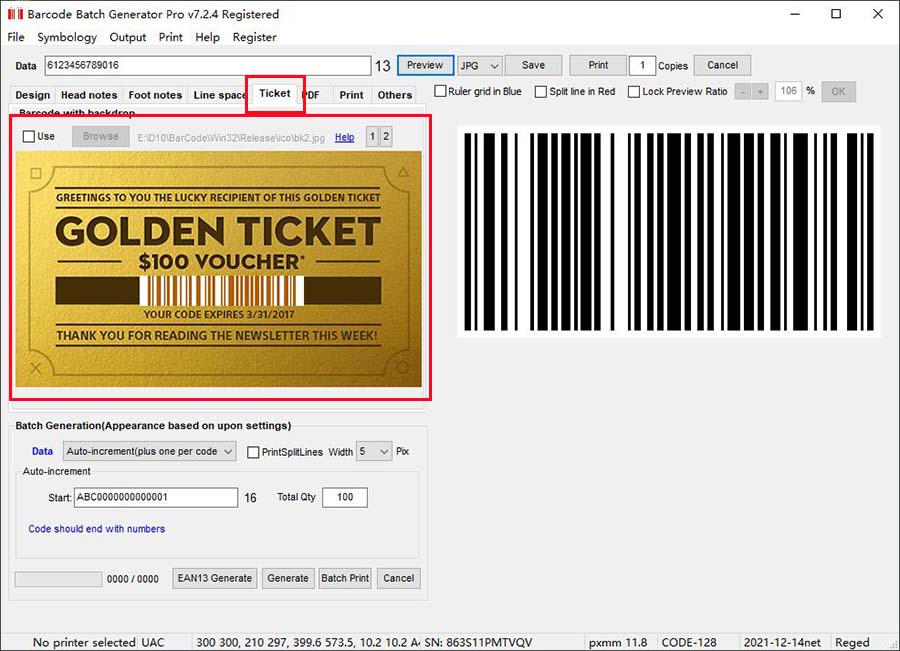Click the Browse button

point(100,137)
